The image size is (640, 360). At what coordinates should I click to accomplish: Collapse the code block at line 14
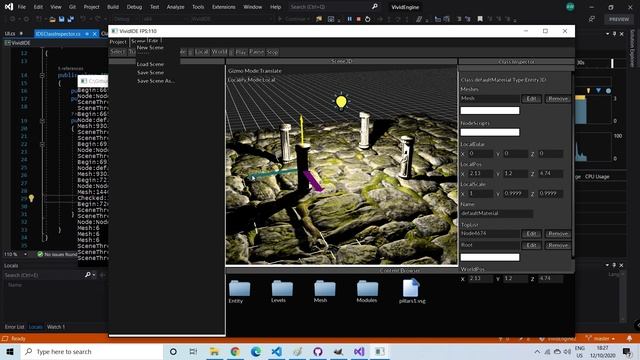click(42, 75)
